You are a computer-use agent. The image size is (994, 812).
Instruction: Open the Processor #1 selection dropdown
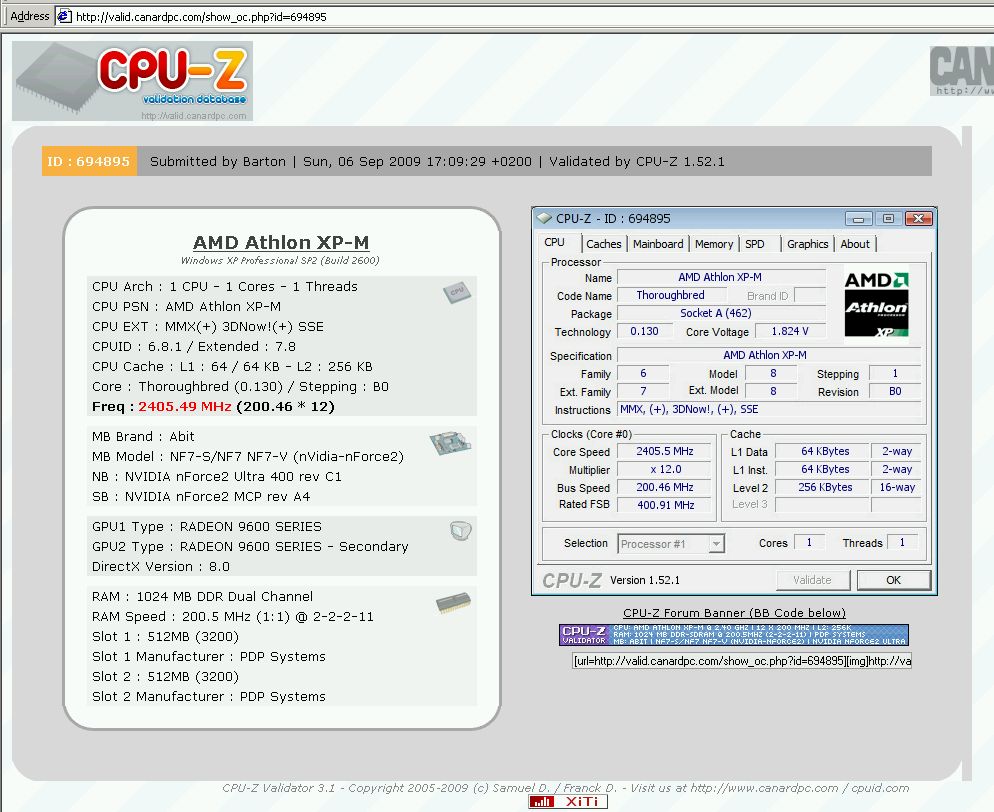[x=716, y=544]
